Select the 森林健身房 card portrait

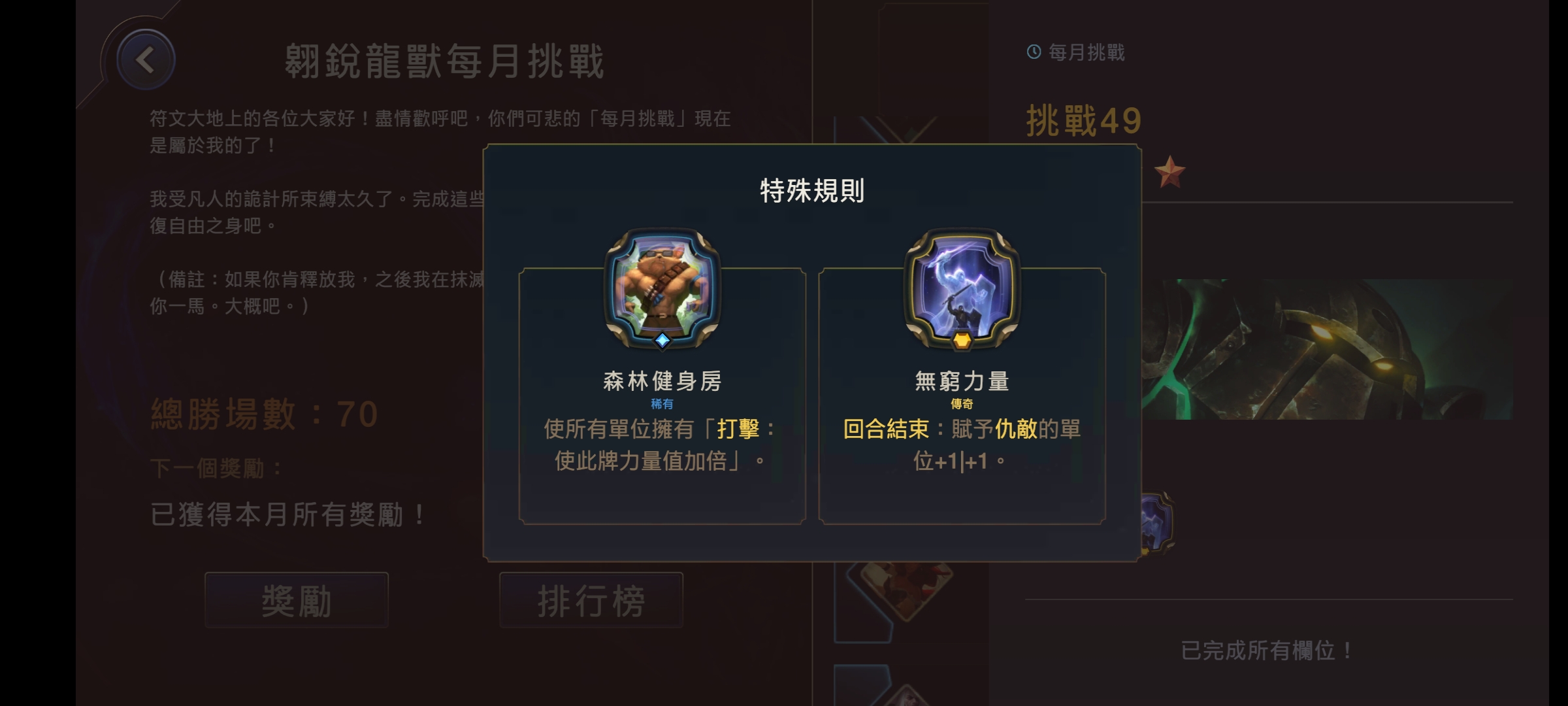[662, 287]
